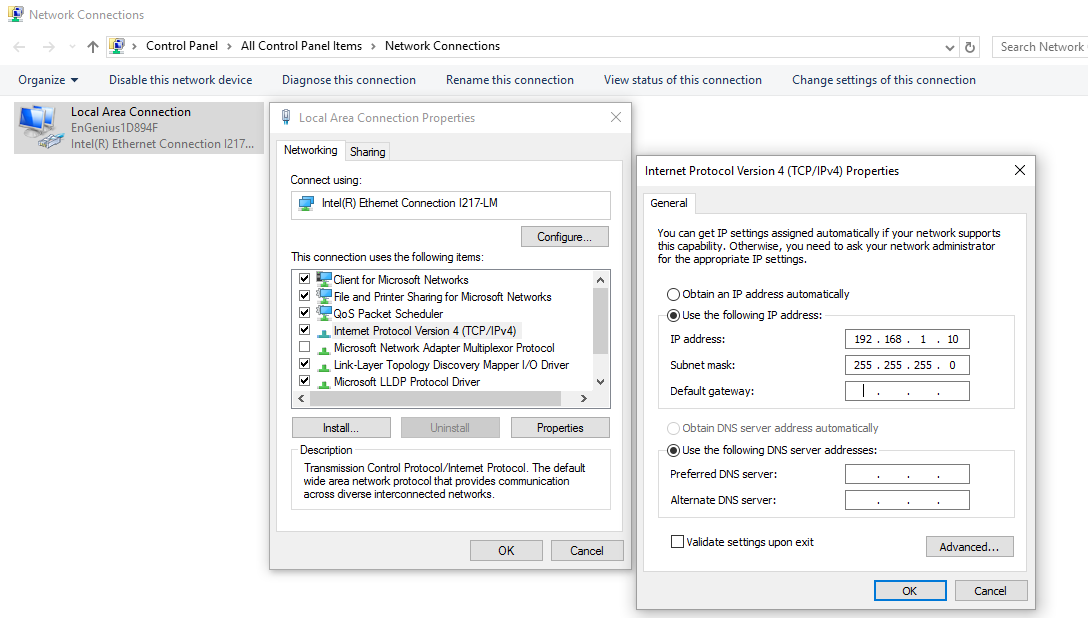Close the Local Area Connection Properties dialog
The image size is (1088, 618).
[x=615, y=117]
